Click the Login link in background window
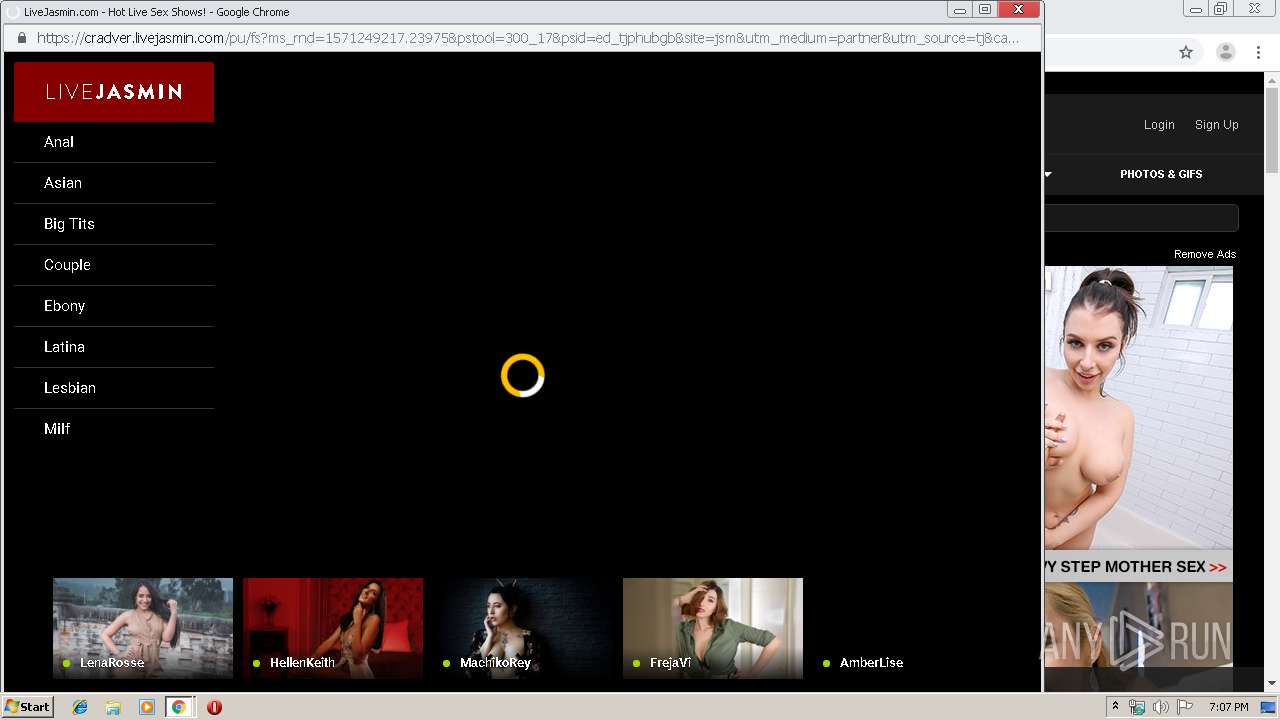 coord(1159,125)
